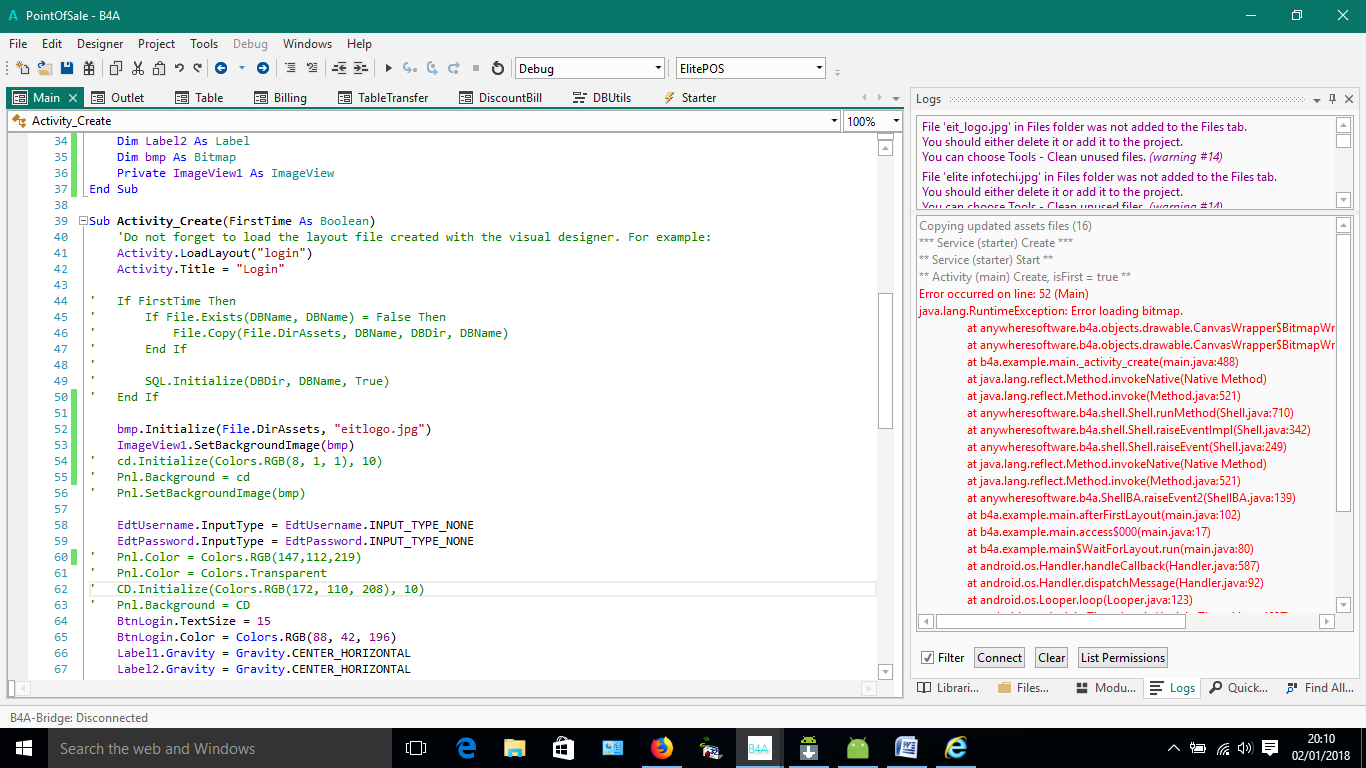The height and width of the screenshot is (768, 1366).
Task: Select the Cut tool in the toolbar
Action: 138,68
